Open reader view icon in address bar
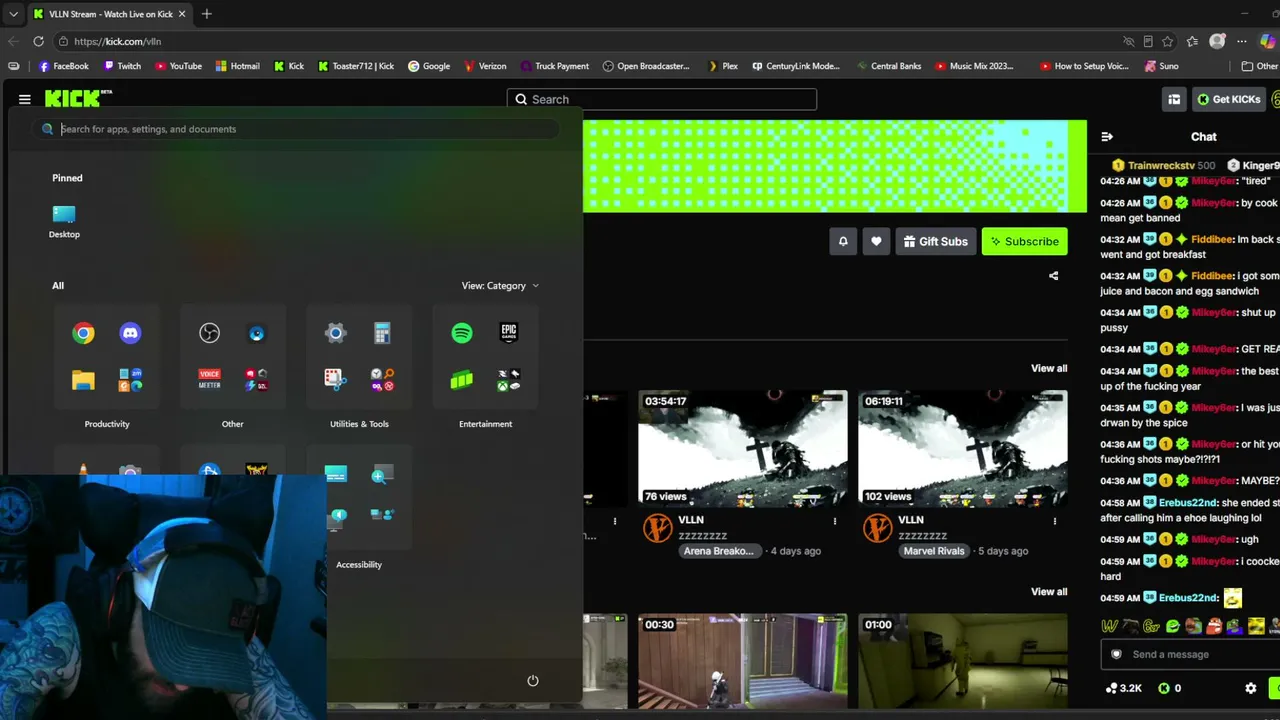 [1148, 41]
